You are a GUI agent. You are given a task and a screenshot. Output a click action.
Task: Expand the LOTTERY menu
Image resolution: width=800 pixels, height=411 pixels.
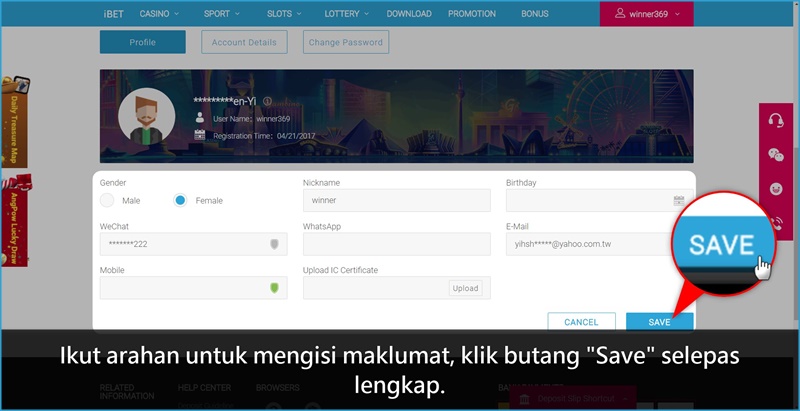(x=346, y=14)
